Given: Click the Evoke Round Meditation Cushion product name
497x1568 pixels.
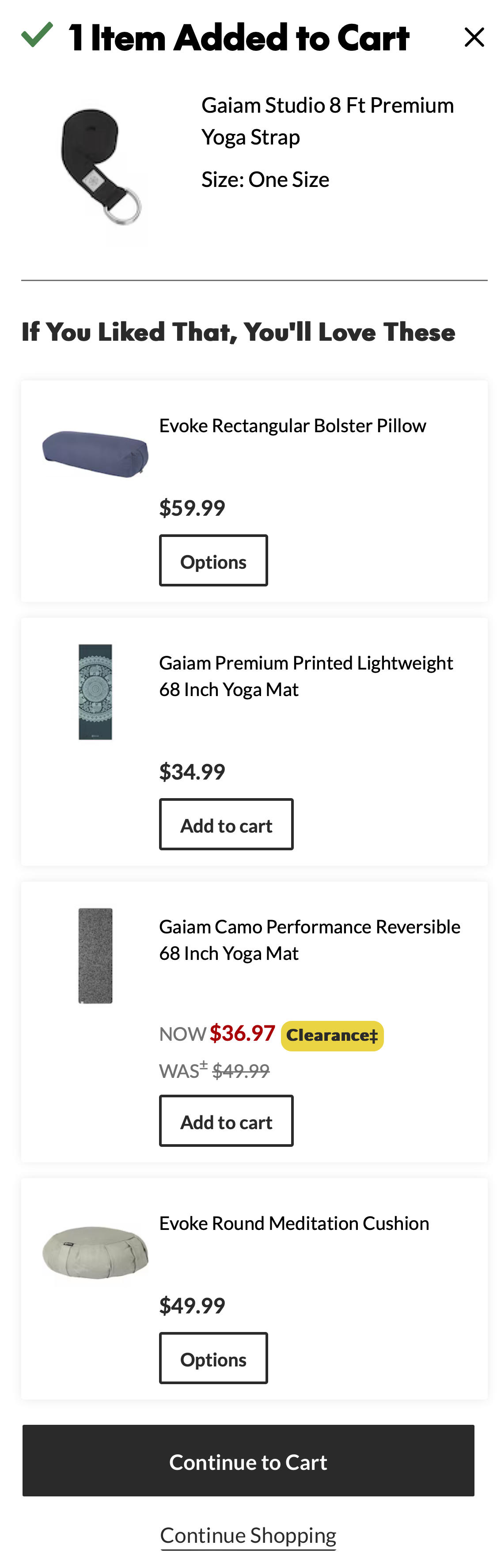Looking at the screenshot, I should coord(294,1223).
